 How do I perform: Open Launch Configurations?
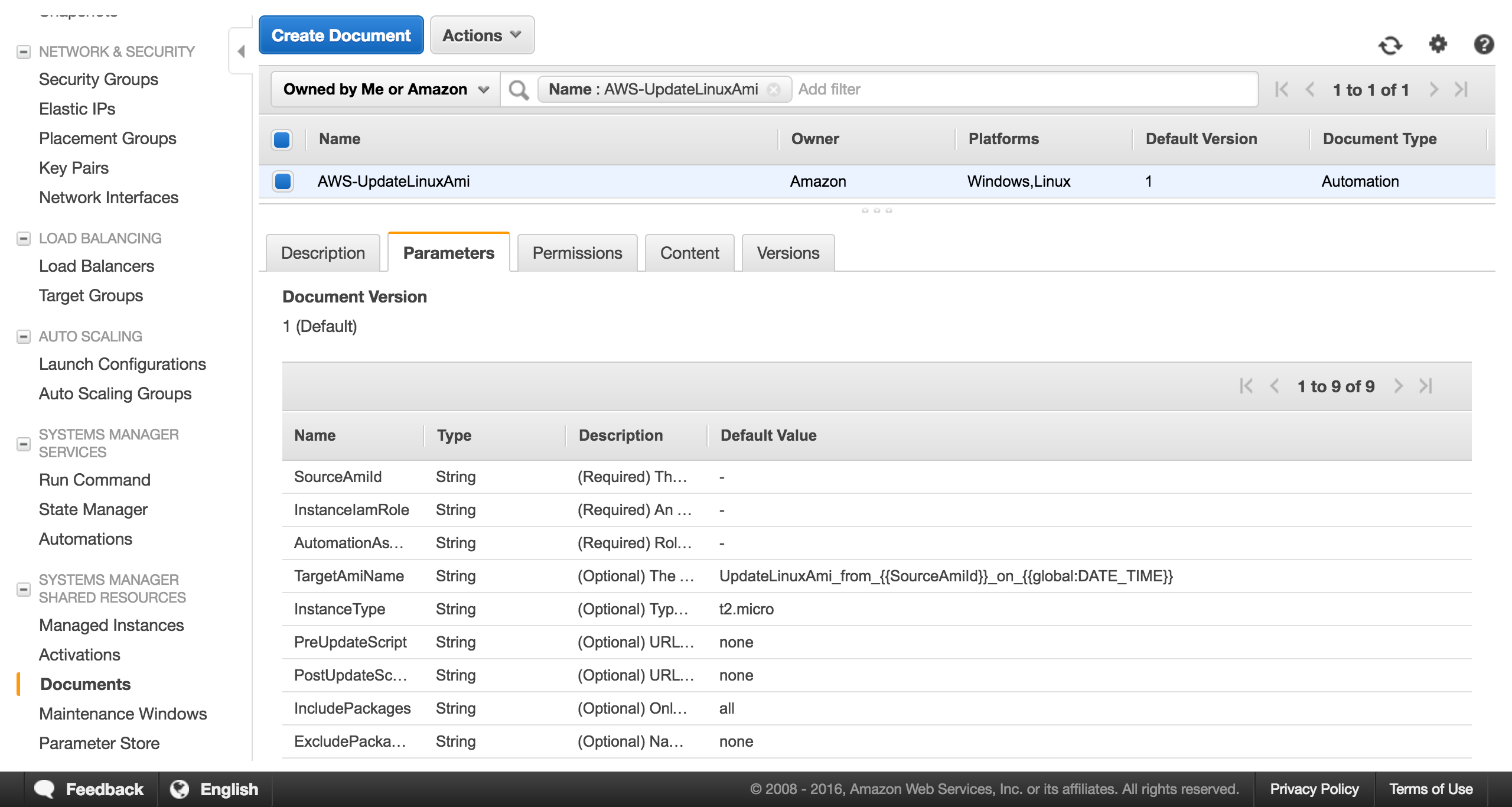pyautogui.click(x=122, y=365)
